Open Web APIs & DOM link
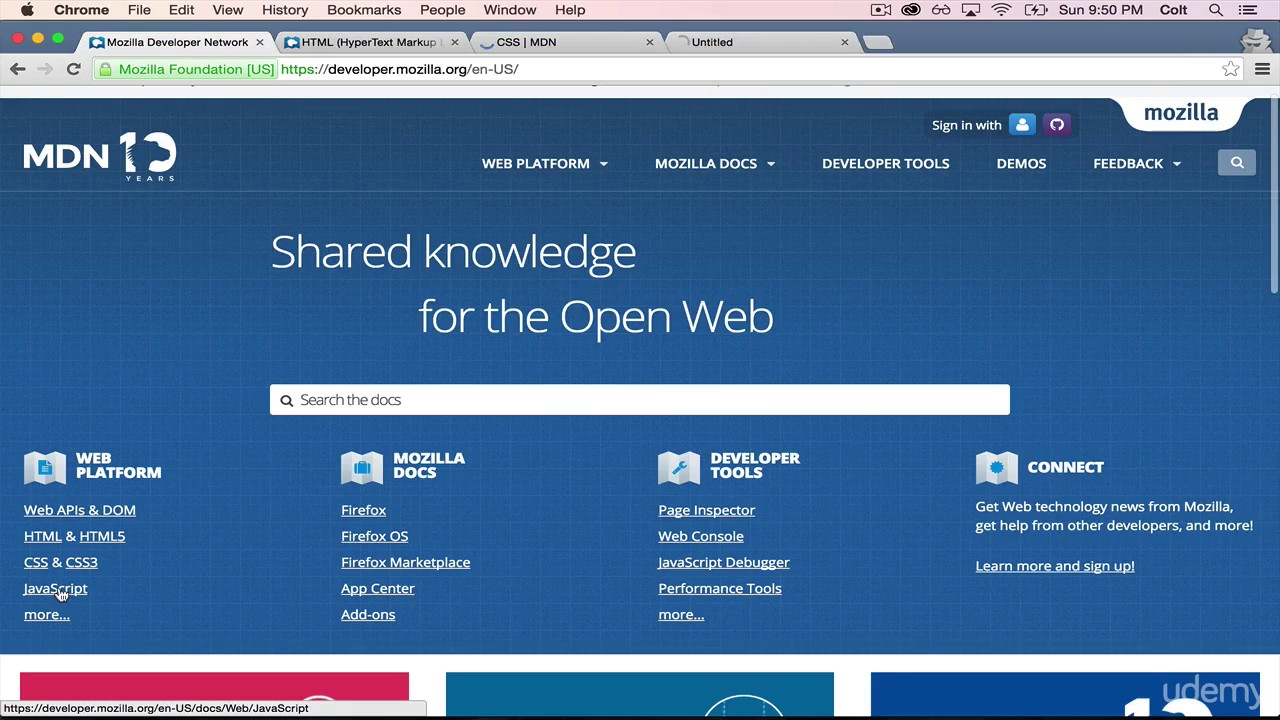Screen dimensions: 1280x720 80,510
